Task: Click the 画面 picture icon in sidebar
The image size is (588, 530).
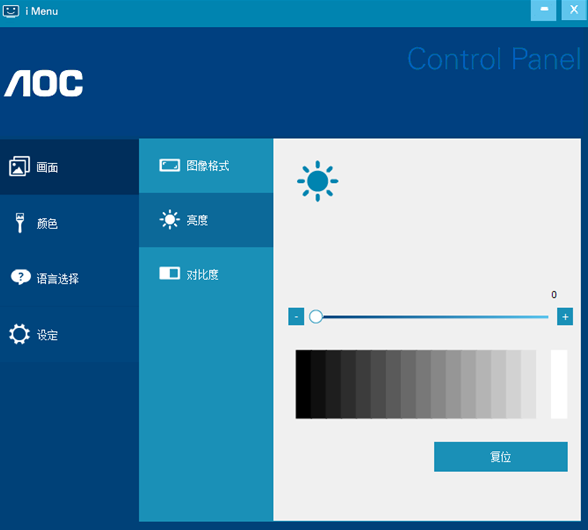Action: (x=19, y=166)
